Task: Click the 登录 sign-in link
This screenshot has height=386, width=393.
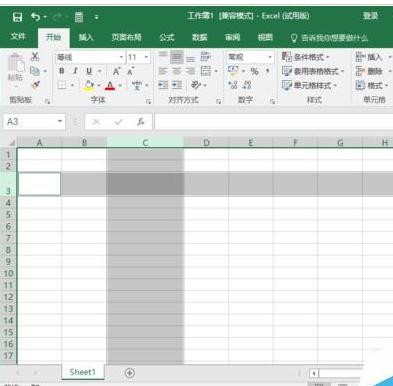Action: tap(370, 16)
